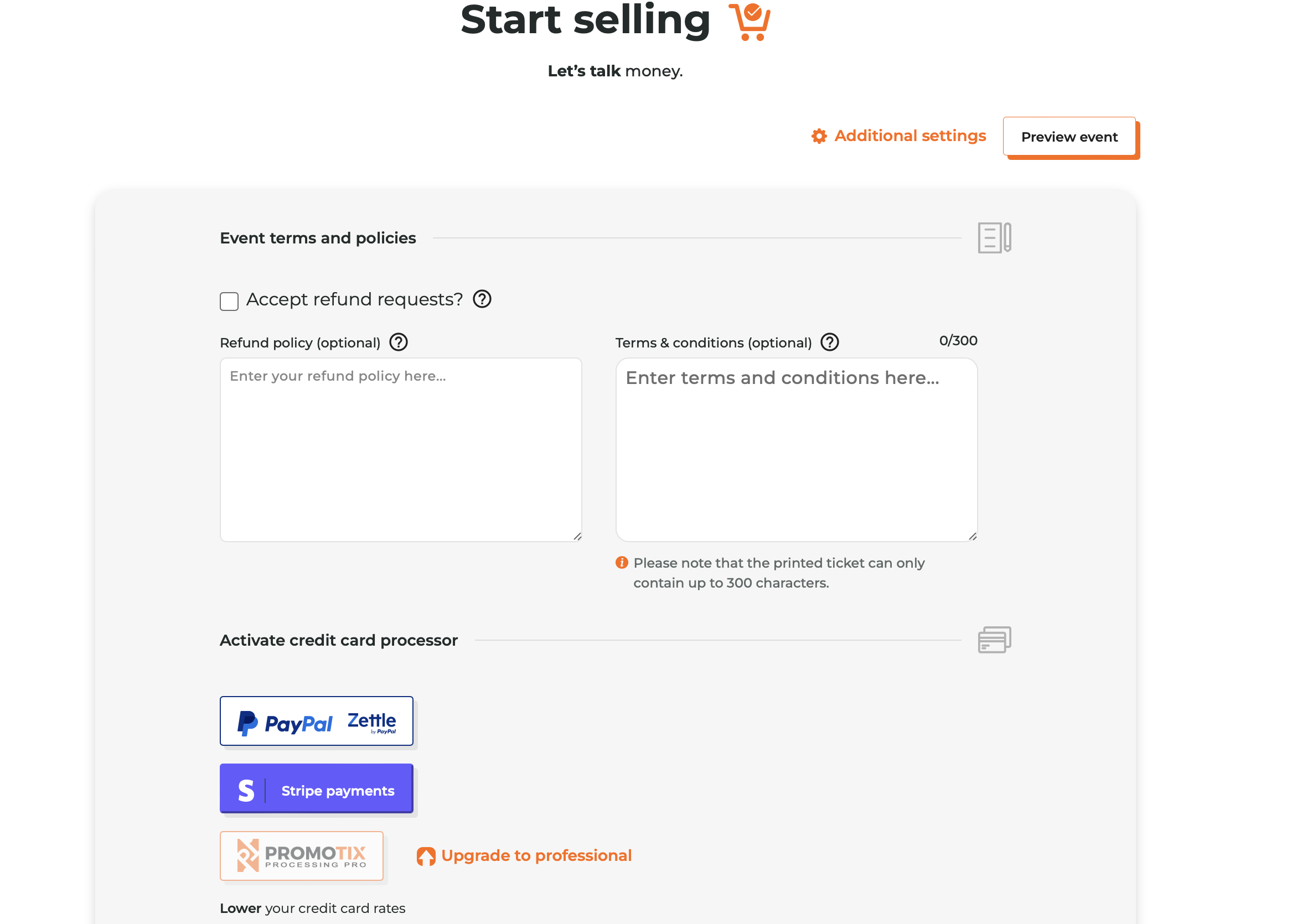Open the Refund policy help tooltip icon
The width and height of the screenshot is (1292, 924).
coord(399,342)
